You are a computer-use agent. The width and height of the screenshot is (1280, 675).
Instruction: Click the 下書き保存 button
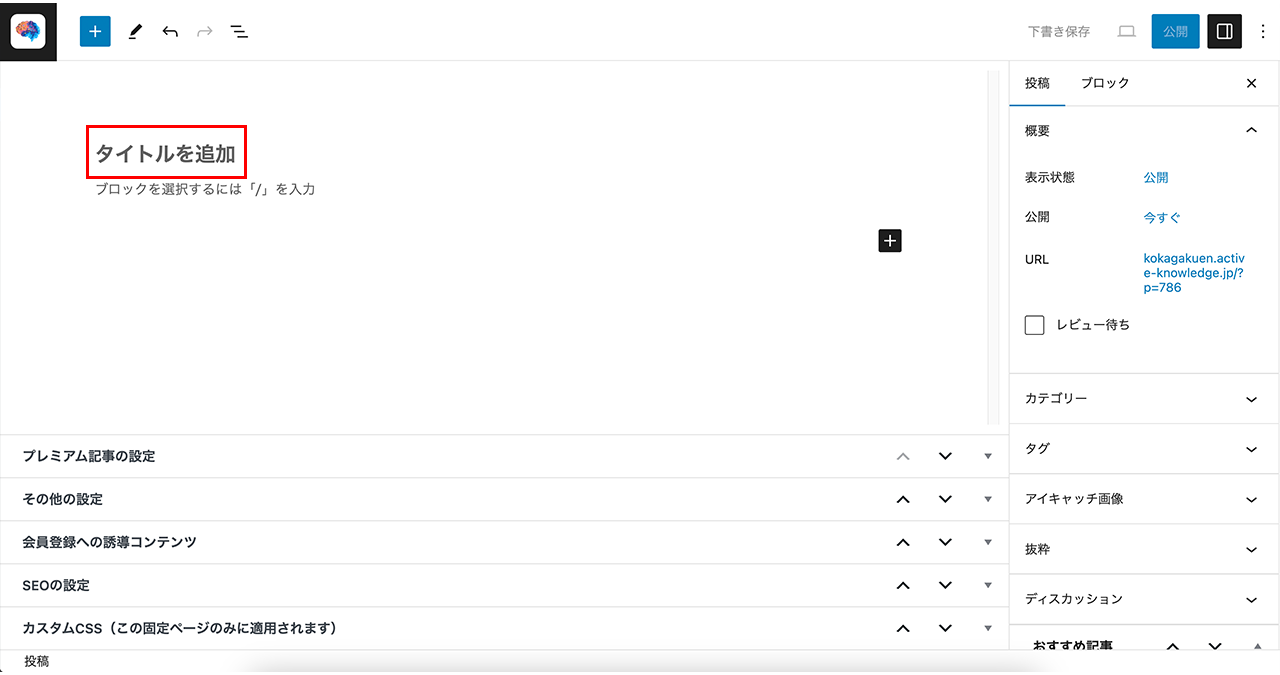1059,31
